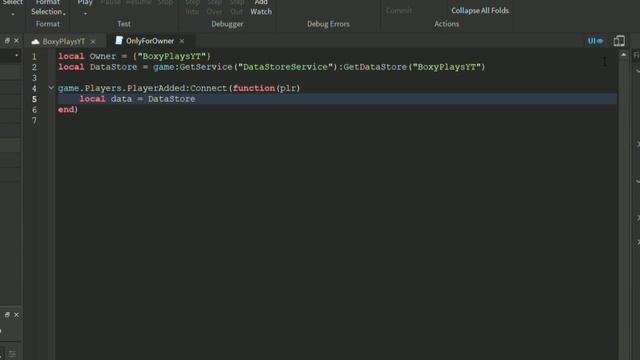Click GetDataStore in the code on line 2
This screenshot has width=640, height=360.
375,67
